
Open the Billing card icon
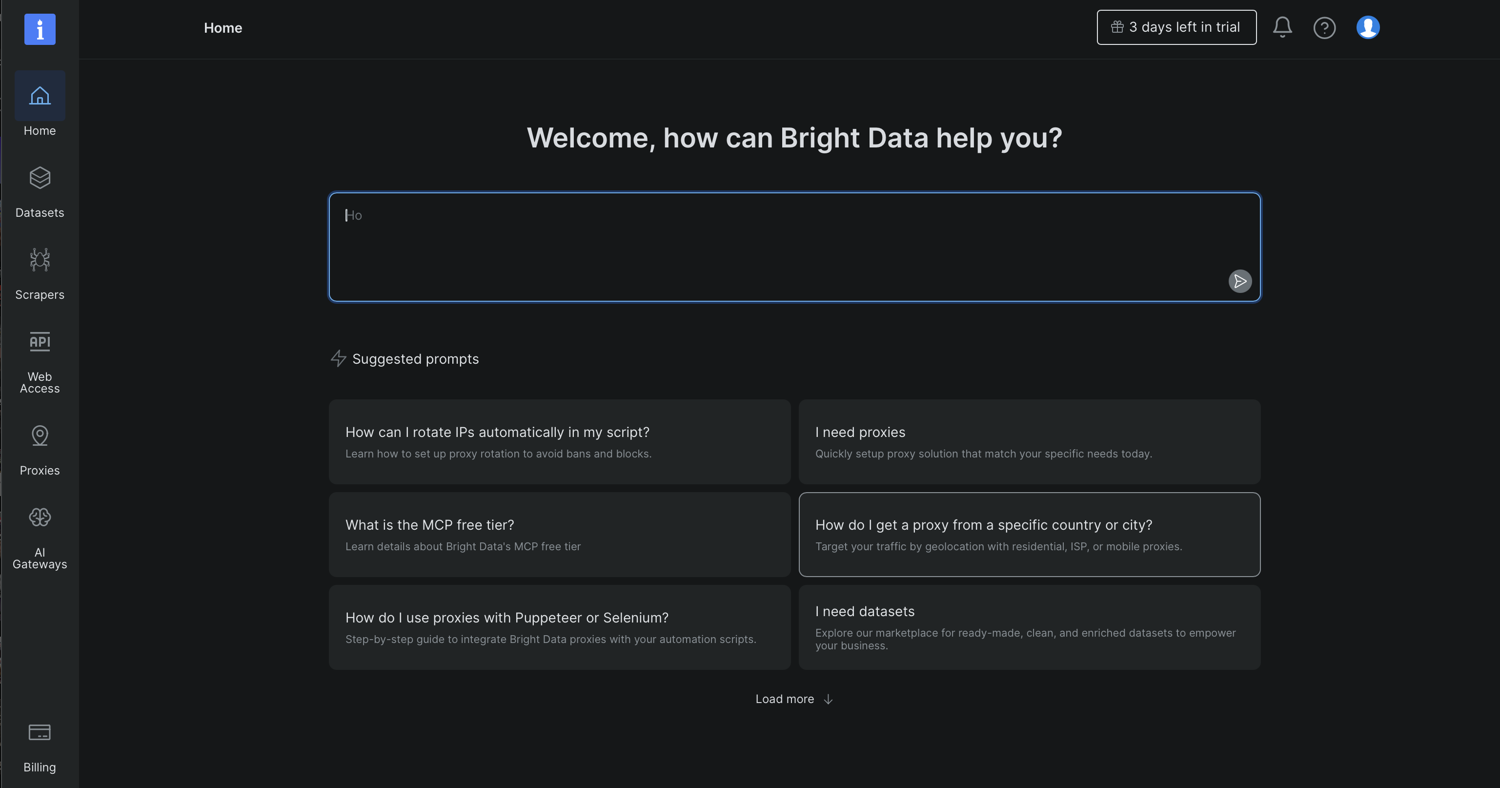click(x=40, y=733)
